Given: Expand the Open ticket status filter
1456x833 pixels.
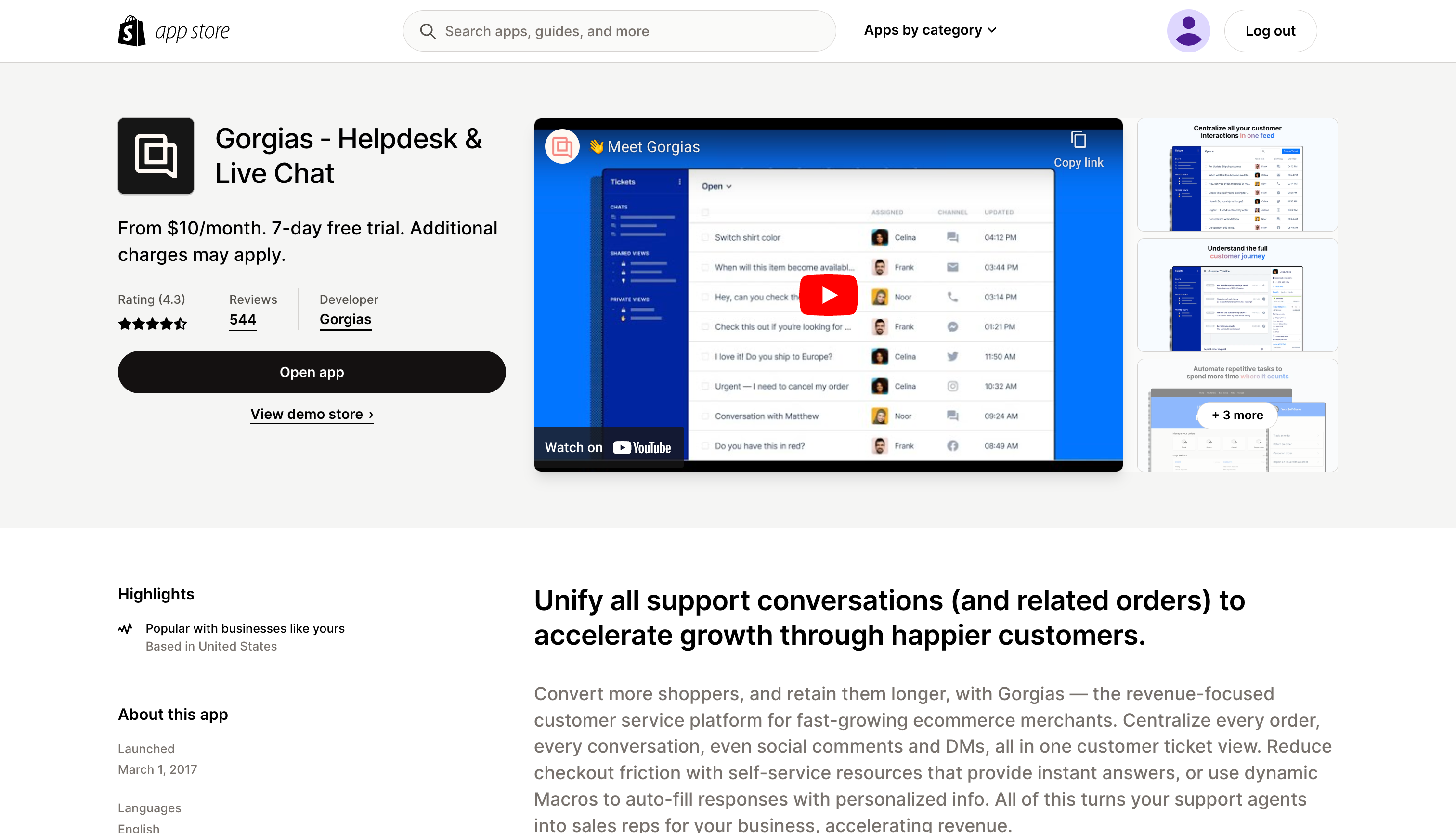Looking at the screenshot, I should pos(715,186).
